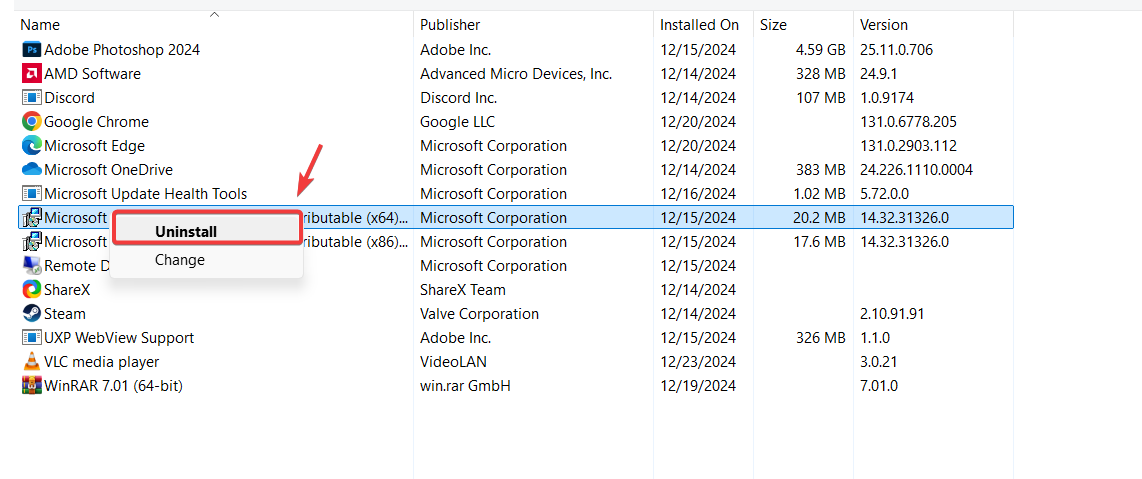The width and height of the screenshot is (1142, 479).
Task: Sort programs by Publisher column header
Action: point(450,25)
